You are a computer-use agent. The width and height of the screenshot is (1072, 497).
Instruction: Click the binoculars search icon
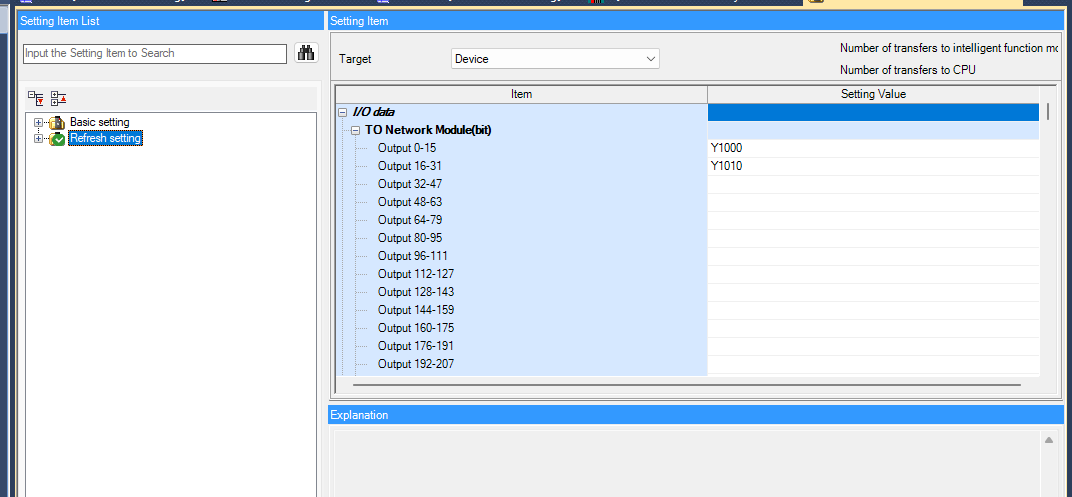click(x=306, y=54)
